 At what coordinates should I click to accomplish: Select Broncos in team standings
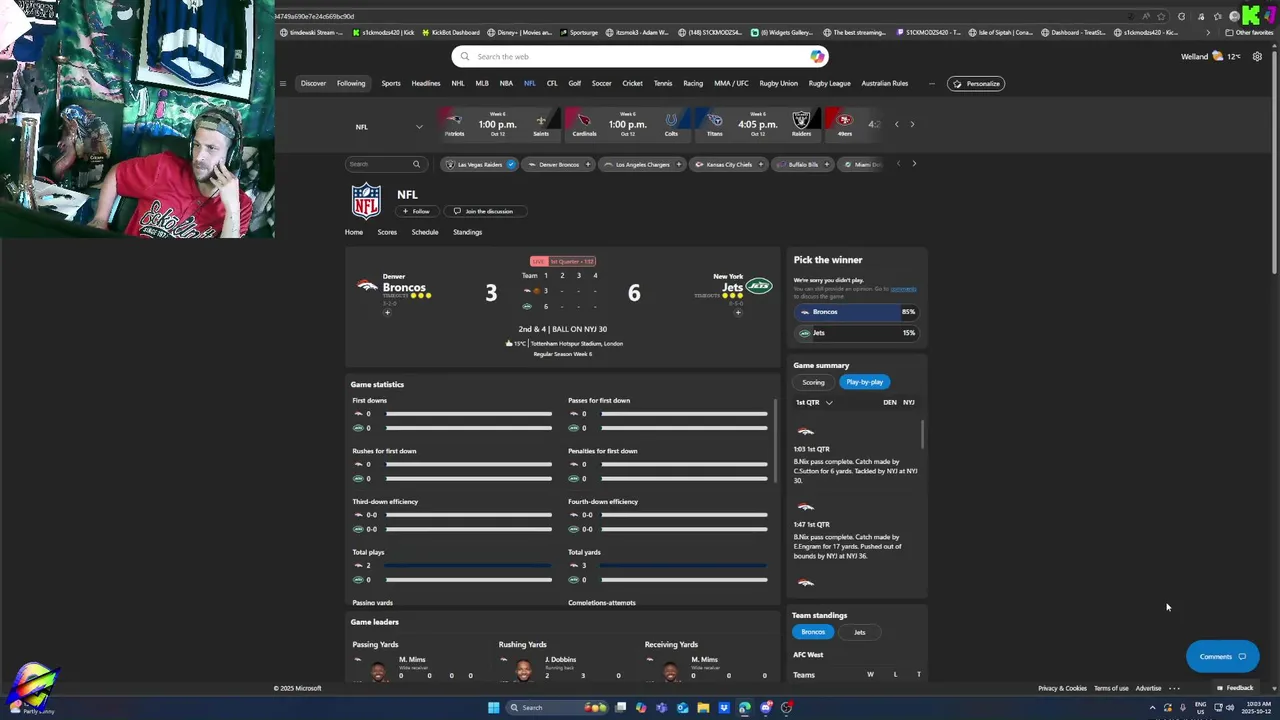tap(813, 632)
